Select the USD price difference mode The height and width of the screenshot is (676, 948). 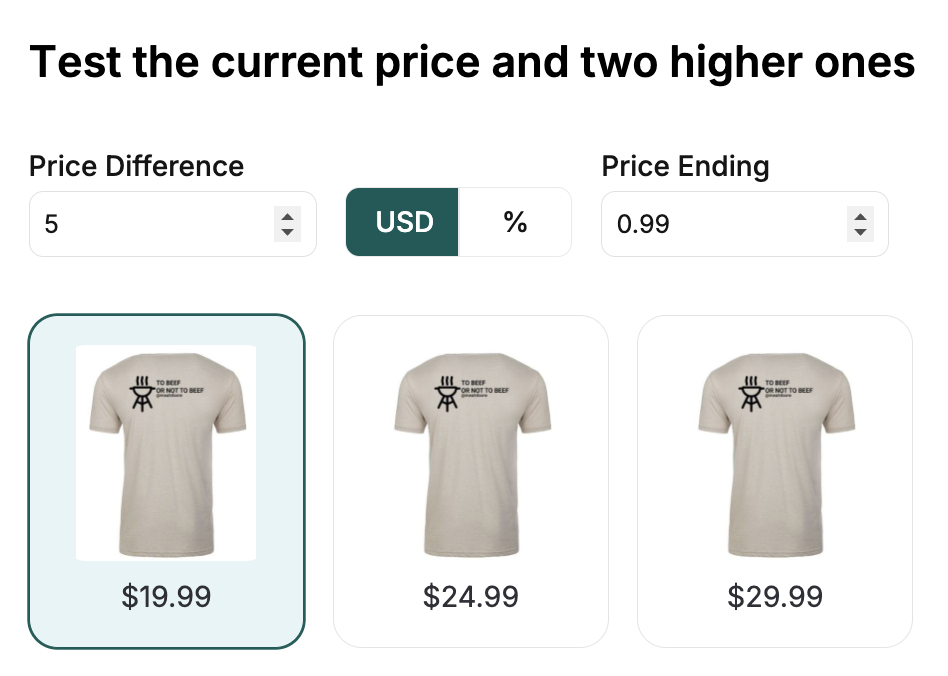click(403, 222)
